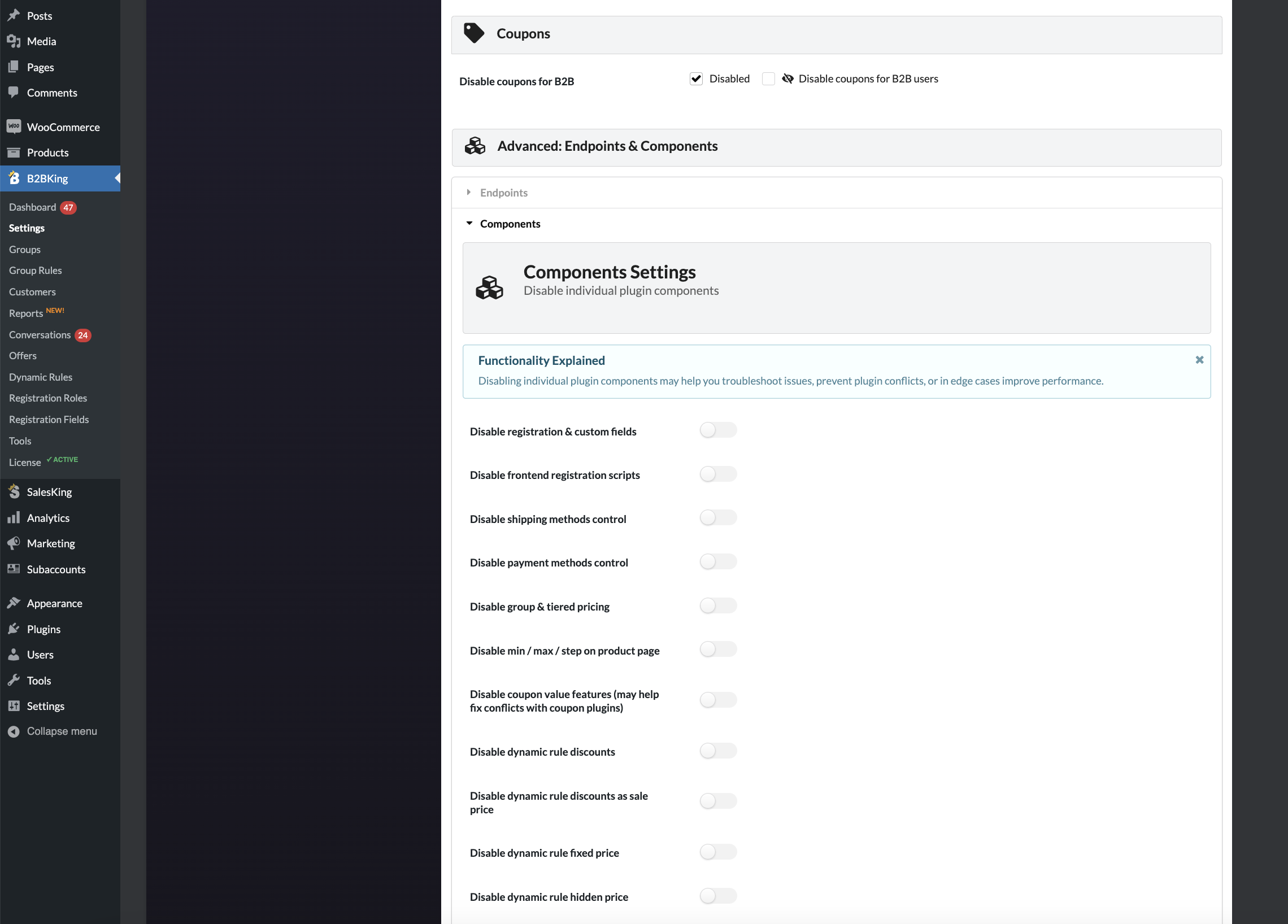The image size is (1288, 924).
Task: Click the Analytics bar chart icon
Action: 14,518
